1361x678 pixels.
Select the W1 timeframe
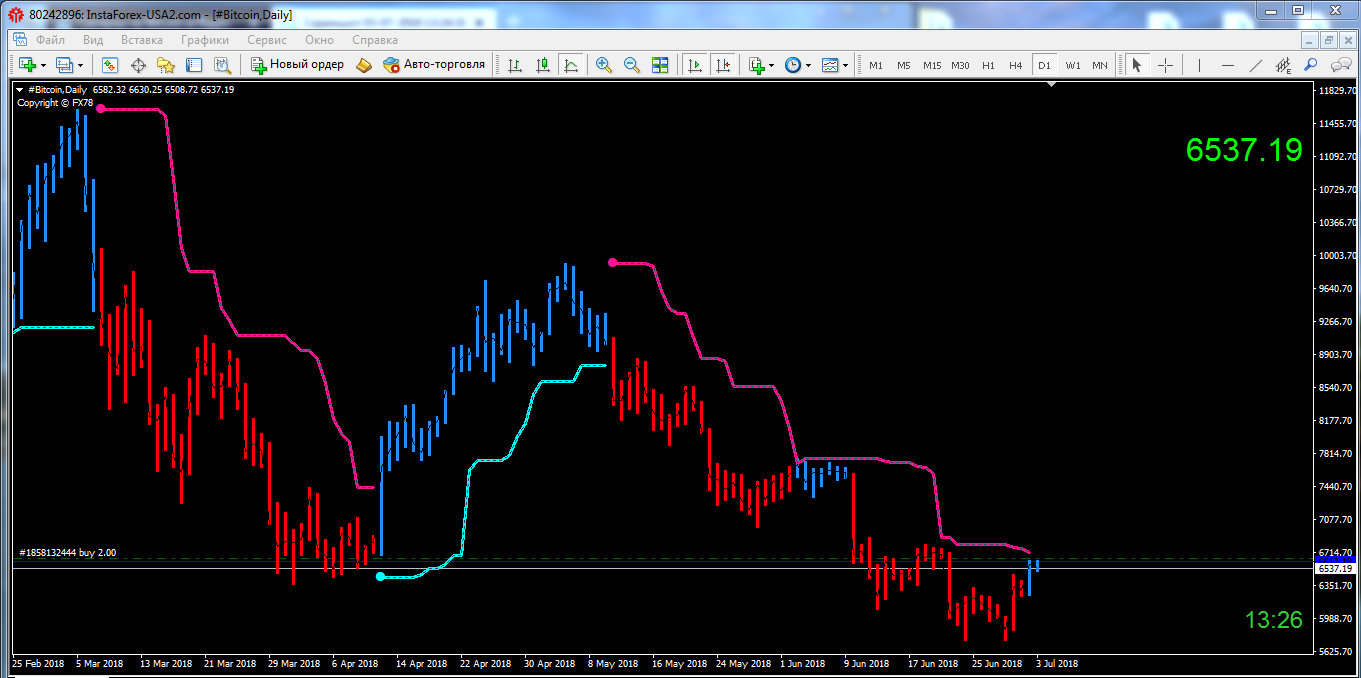1073,65
